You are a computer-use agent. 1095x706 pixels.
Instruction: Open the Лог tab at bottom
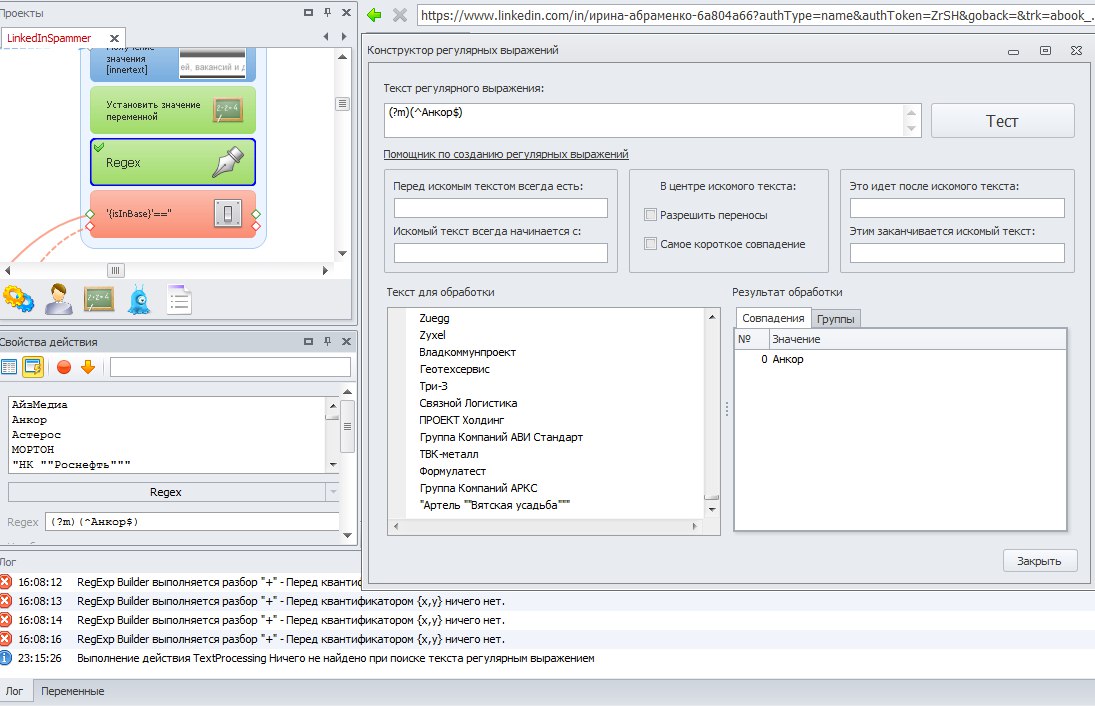tap(15, 691)
